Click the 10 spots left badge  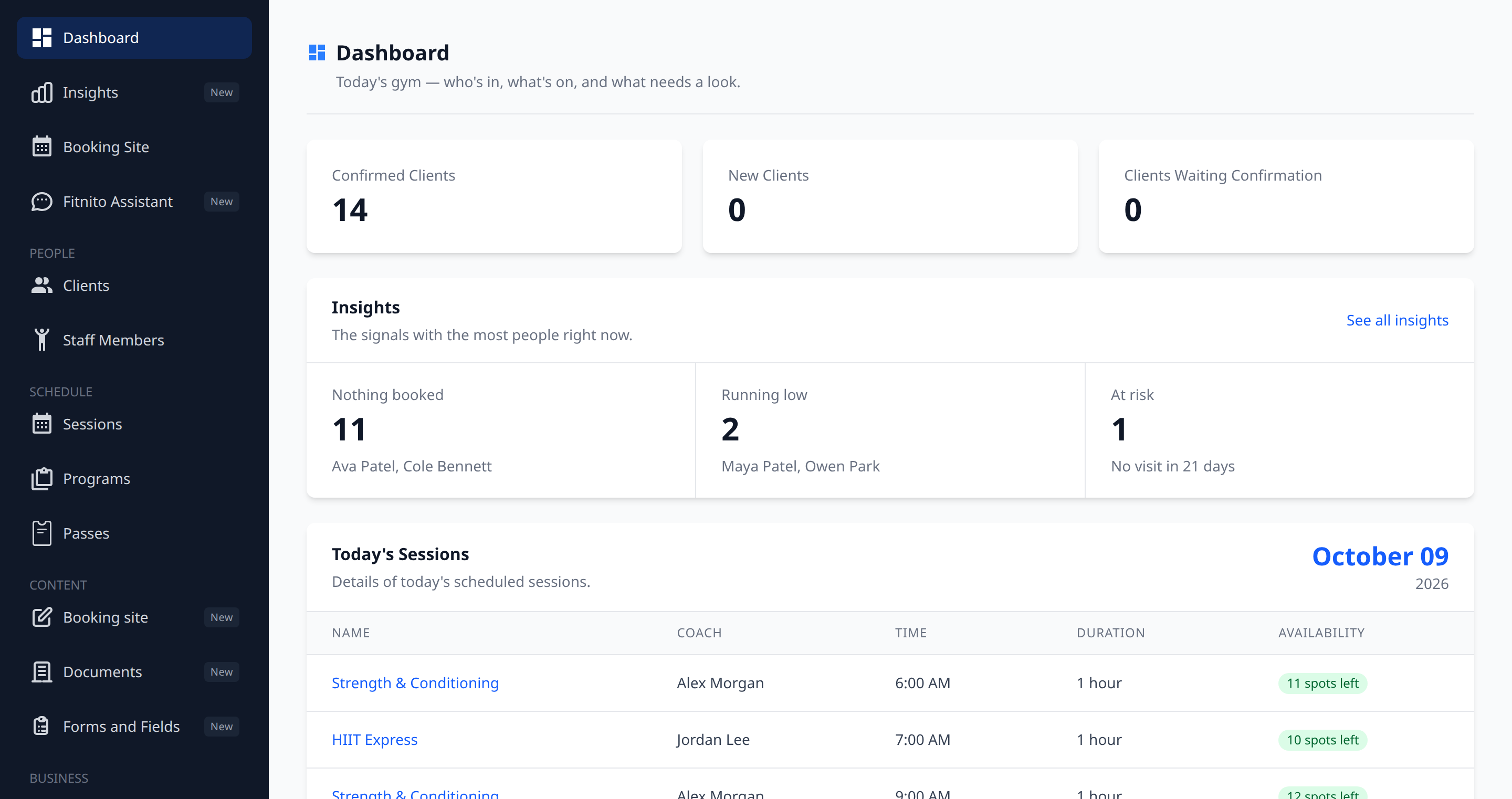(x=1322, y=739)
